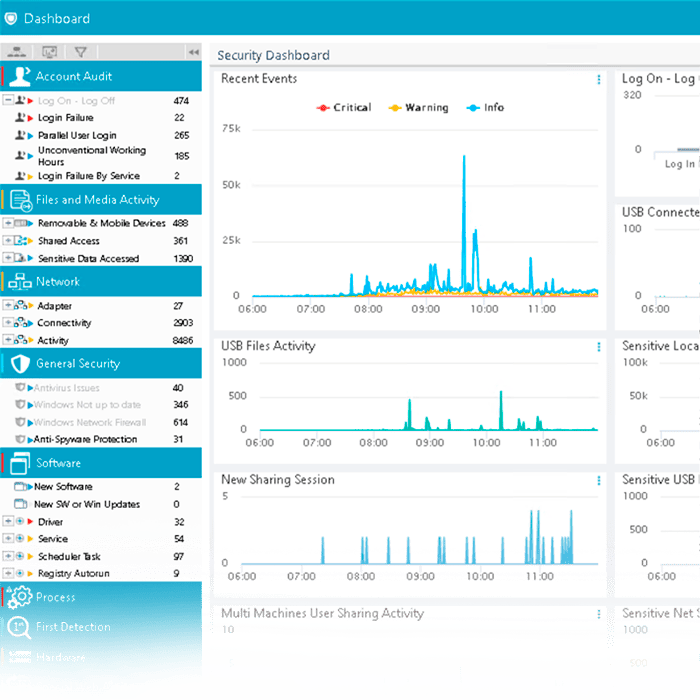The image size is (700, 700).
Task: Click the New Software window icon
Action: tap(20, 486)
